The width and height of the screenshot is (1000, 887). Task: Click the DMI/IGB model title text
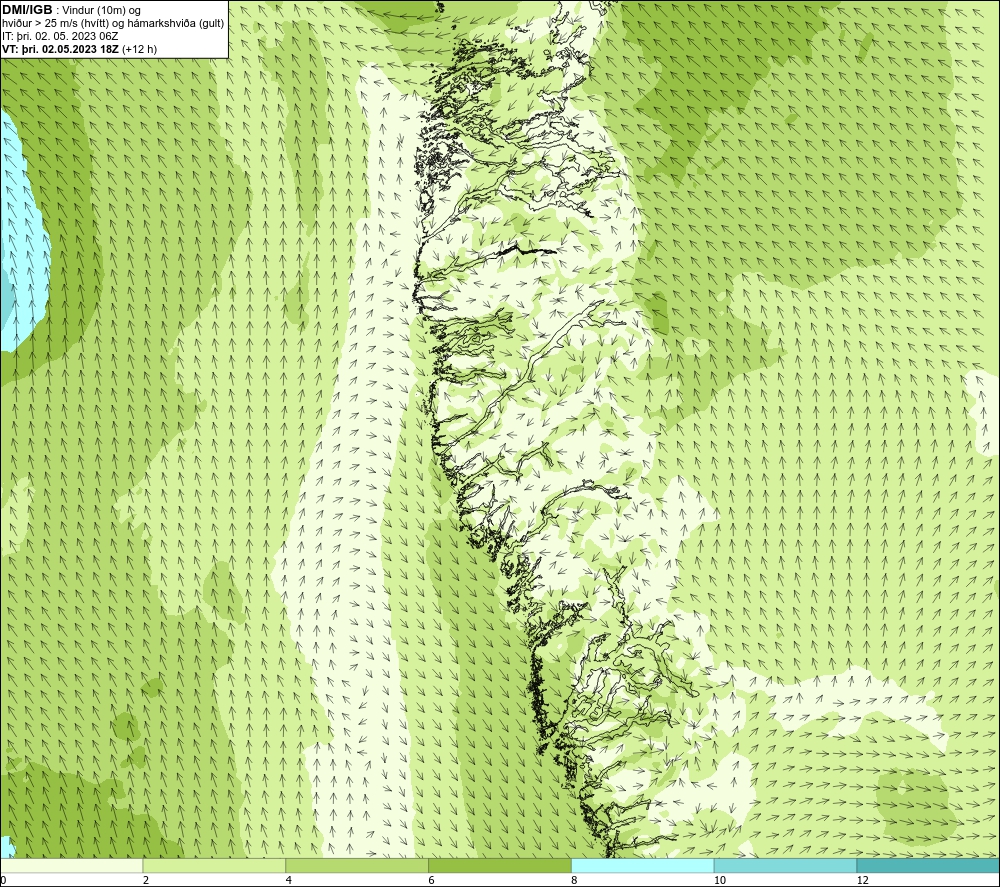(x=27, y=10)
